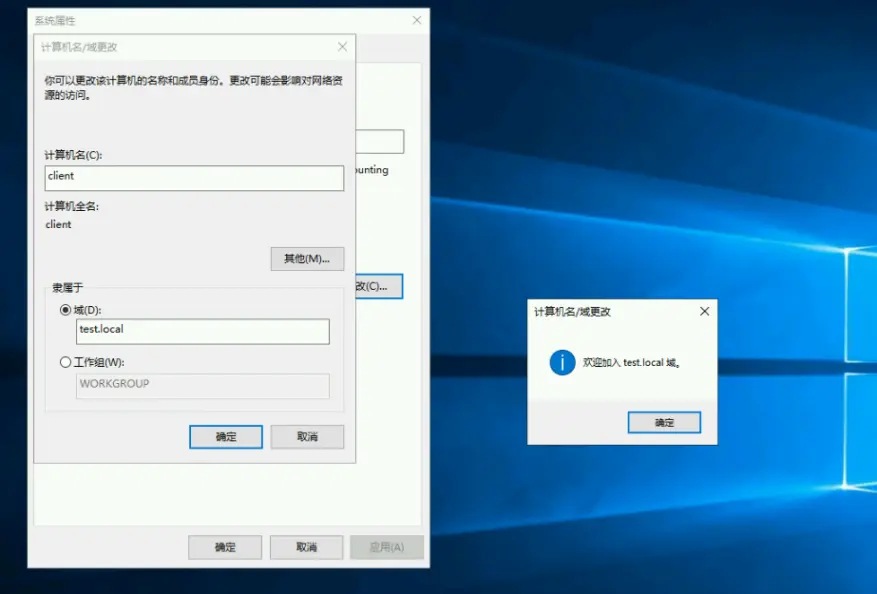Close the dialog containing the computer name field
This screenshot has height=594, width=877.
click(x=342, y=47)
